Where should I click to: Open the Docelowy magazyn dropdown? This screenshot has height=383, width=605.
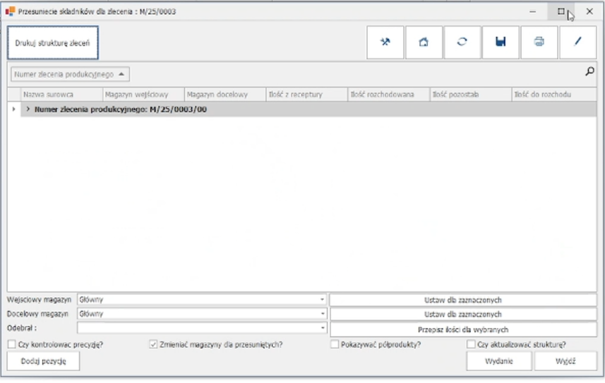coord(322,314)
